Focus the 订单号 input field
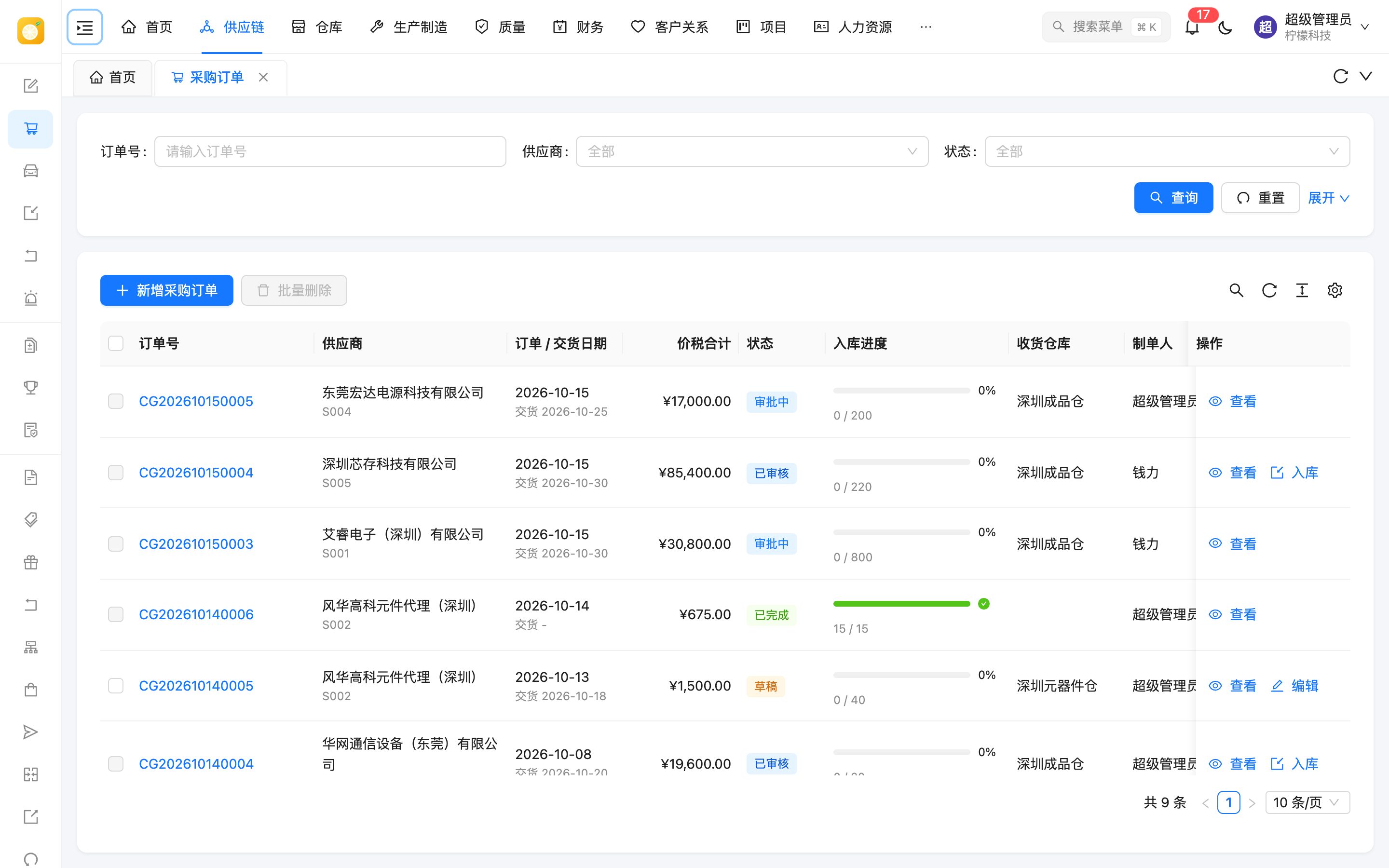Screen dimensions: 1389x868 pyautogui.click(x=330, y=151)
